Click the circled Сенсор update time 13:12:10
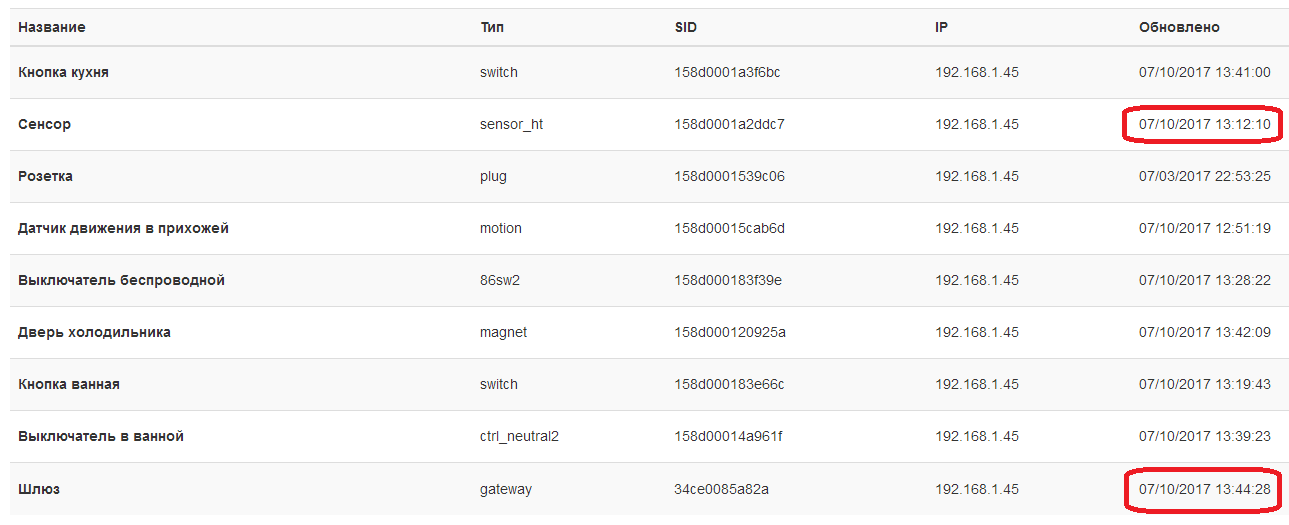This screenshot has height=525, width=1289. [x=1204, y=124]
